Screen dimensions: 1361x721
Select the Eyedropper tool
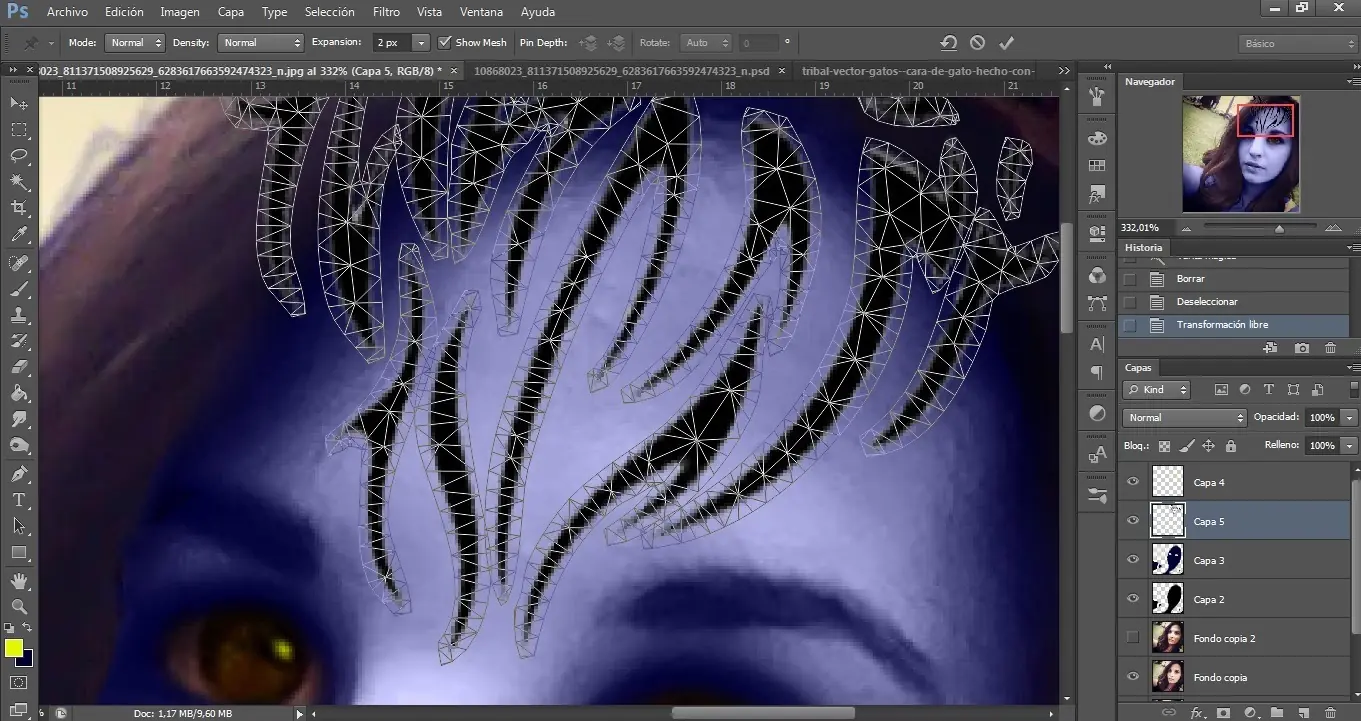pyautogui.click(x=19, y=235)
